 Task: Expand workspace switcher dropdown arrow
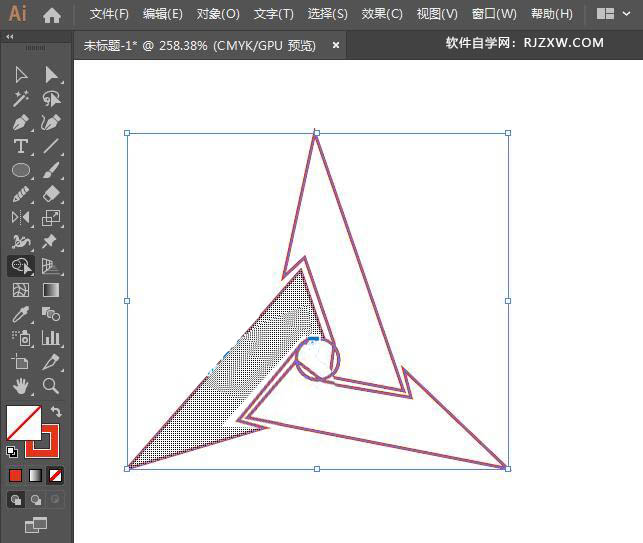pyautogui.click(x=626, y=14)
